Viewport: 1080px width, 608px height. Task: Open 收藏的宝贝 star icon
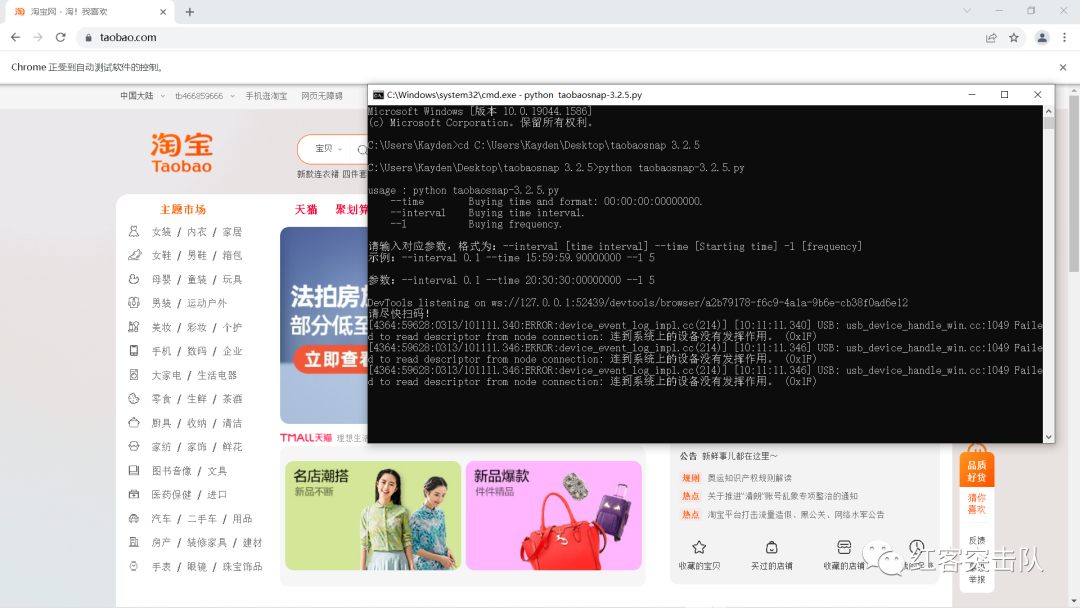pos(699,547)
